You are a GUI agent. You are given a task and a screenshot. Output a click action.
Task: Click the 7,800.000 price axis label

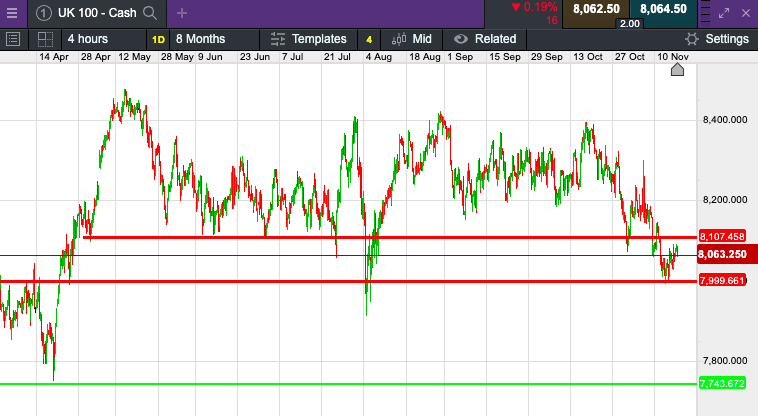pos(725,361)
